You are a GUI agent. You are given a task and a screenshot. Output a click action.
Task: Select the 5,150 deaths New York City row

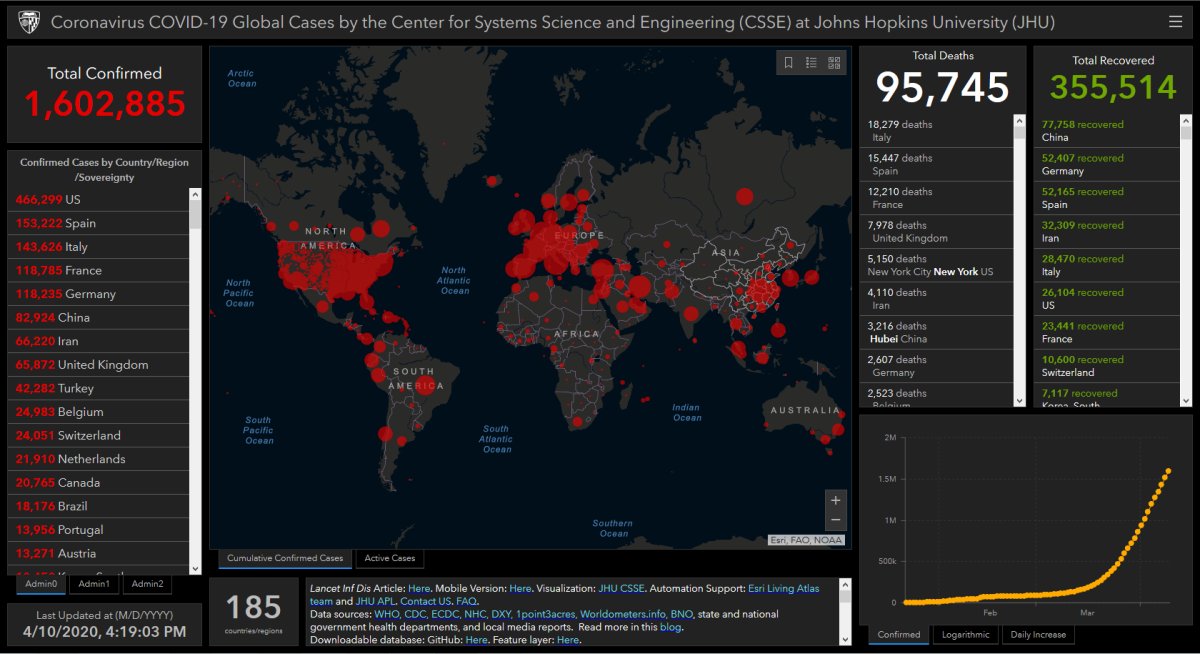(x=936, y=266)
